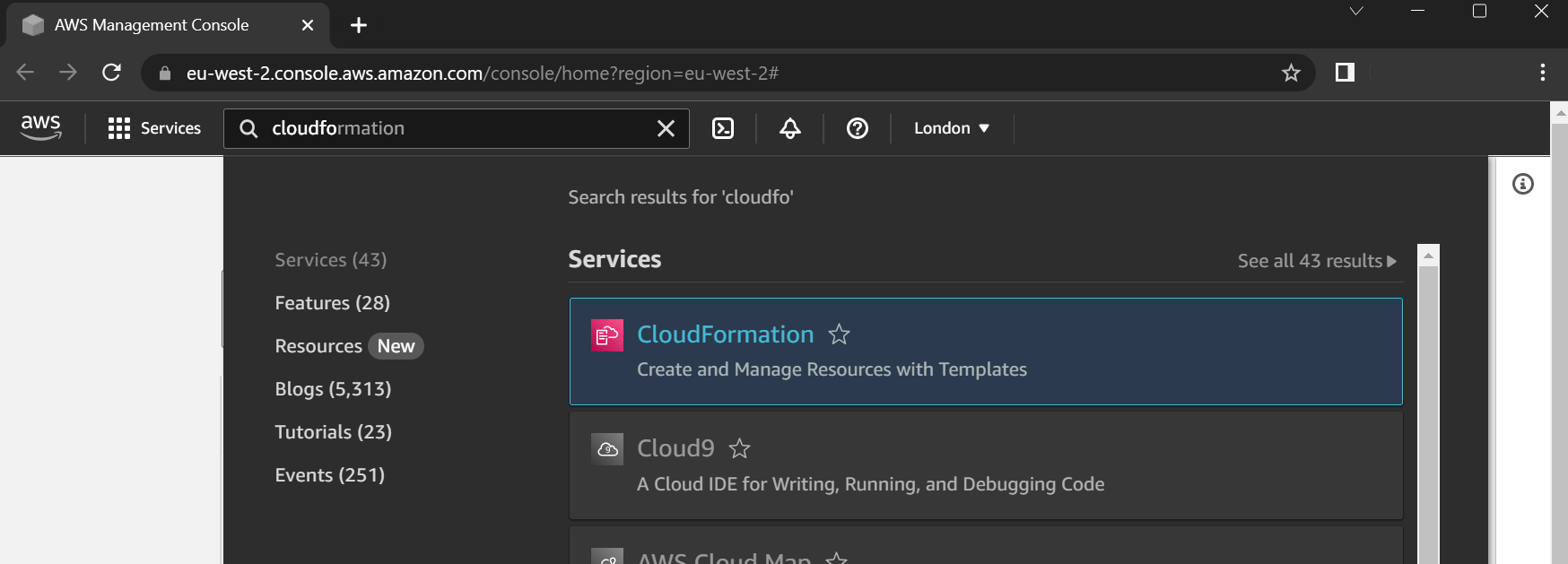Favorite CloudFormation with the star
The image size is (1568, 564).
click(x=839, y=334)
